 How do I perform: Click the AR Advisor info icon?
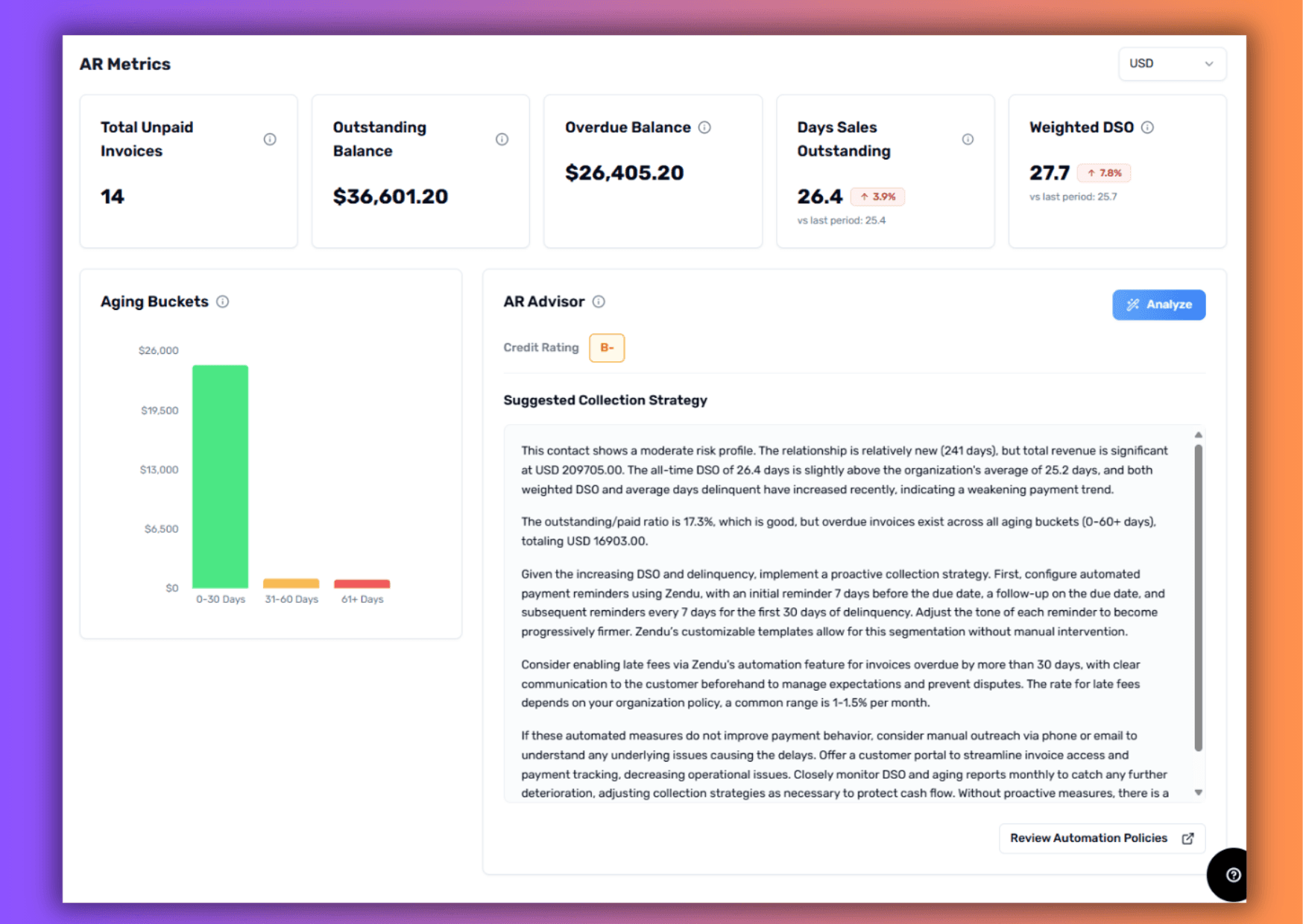[599, 302]
